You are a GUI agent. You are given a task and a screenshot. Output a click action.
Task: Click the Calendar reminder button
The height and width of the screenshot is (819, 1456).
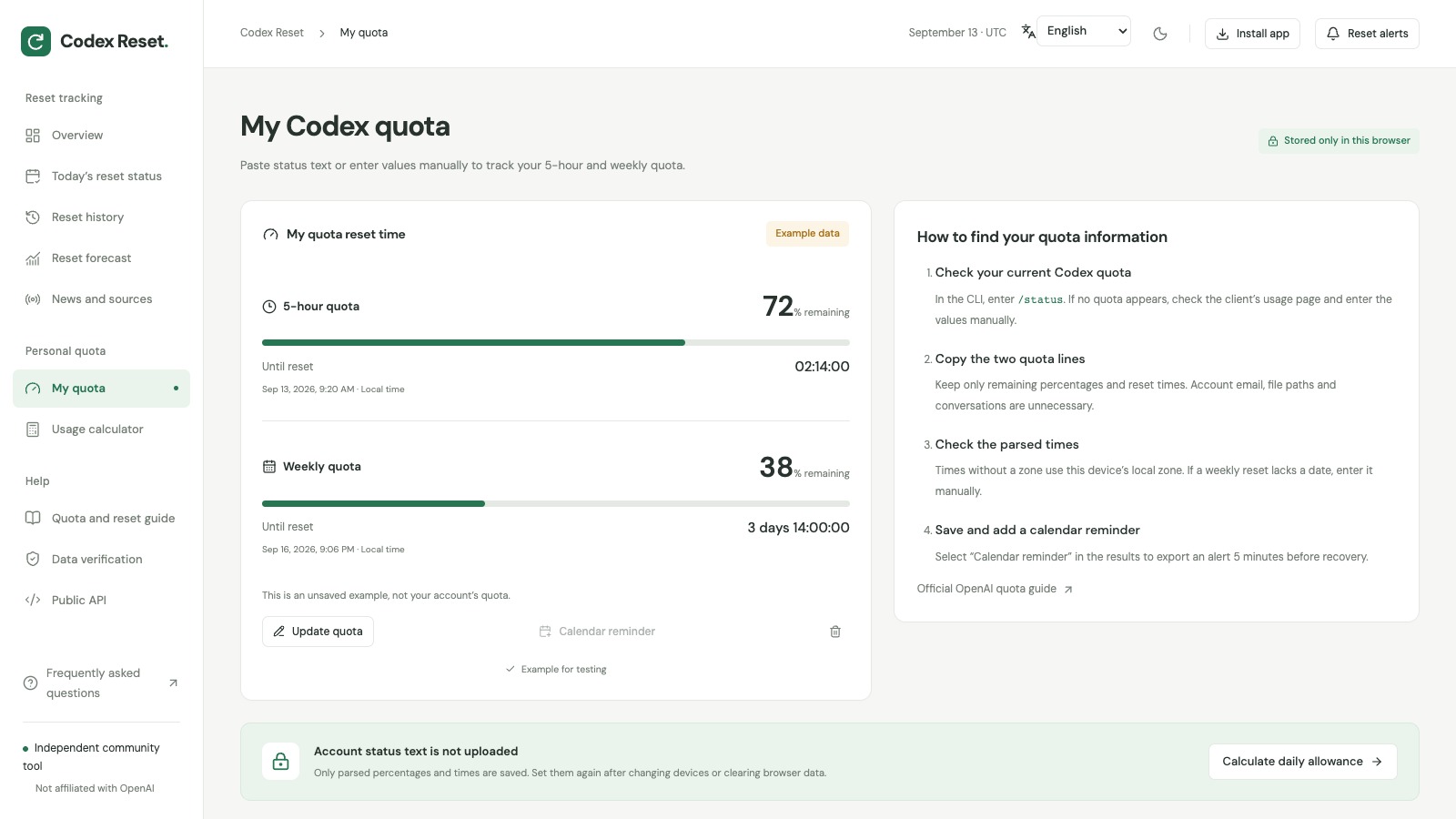click(597, 632)
